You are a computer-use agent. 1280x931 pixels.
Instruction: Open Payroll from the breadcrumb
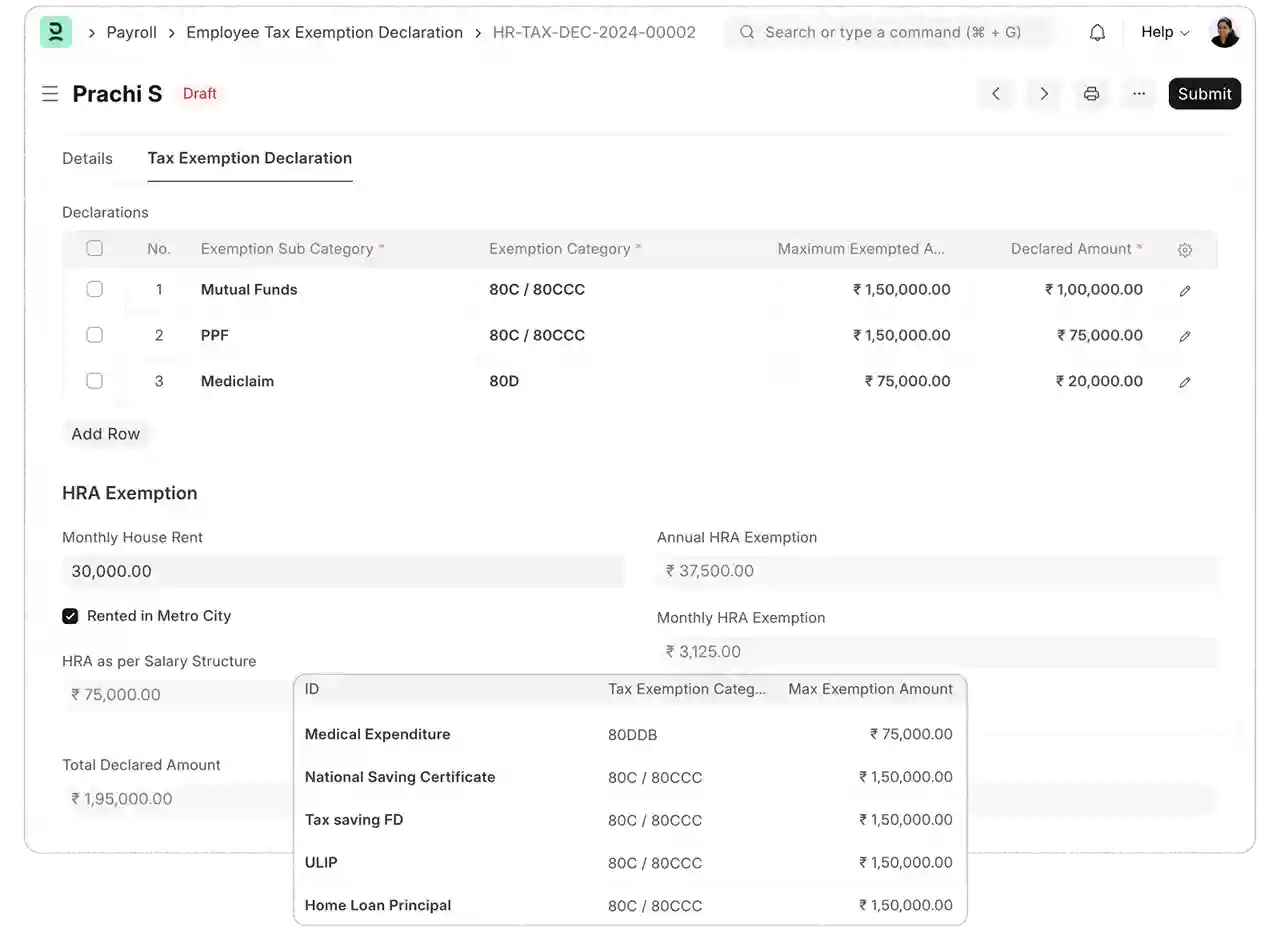tap(131, 32)
